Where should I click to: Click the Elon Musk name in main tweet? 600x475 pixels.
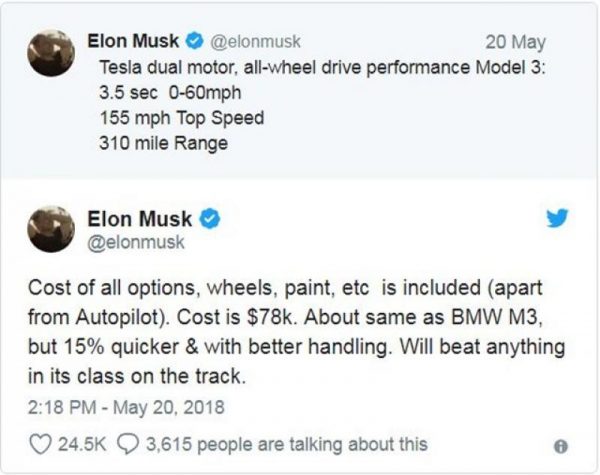[x=140, y=219]
